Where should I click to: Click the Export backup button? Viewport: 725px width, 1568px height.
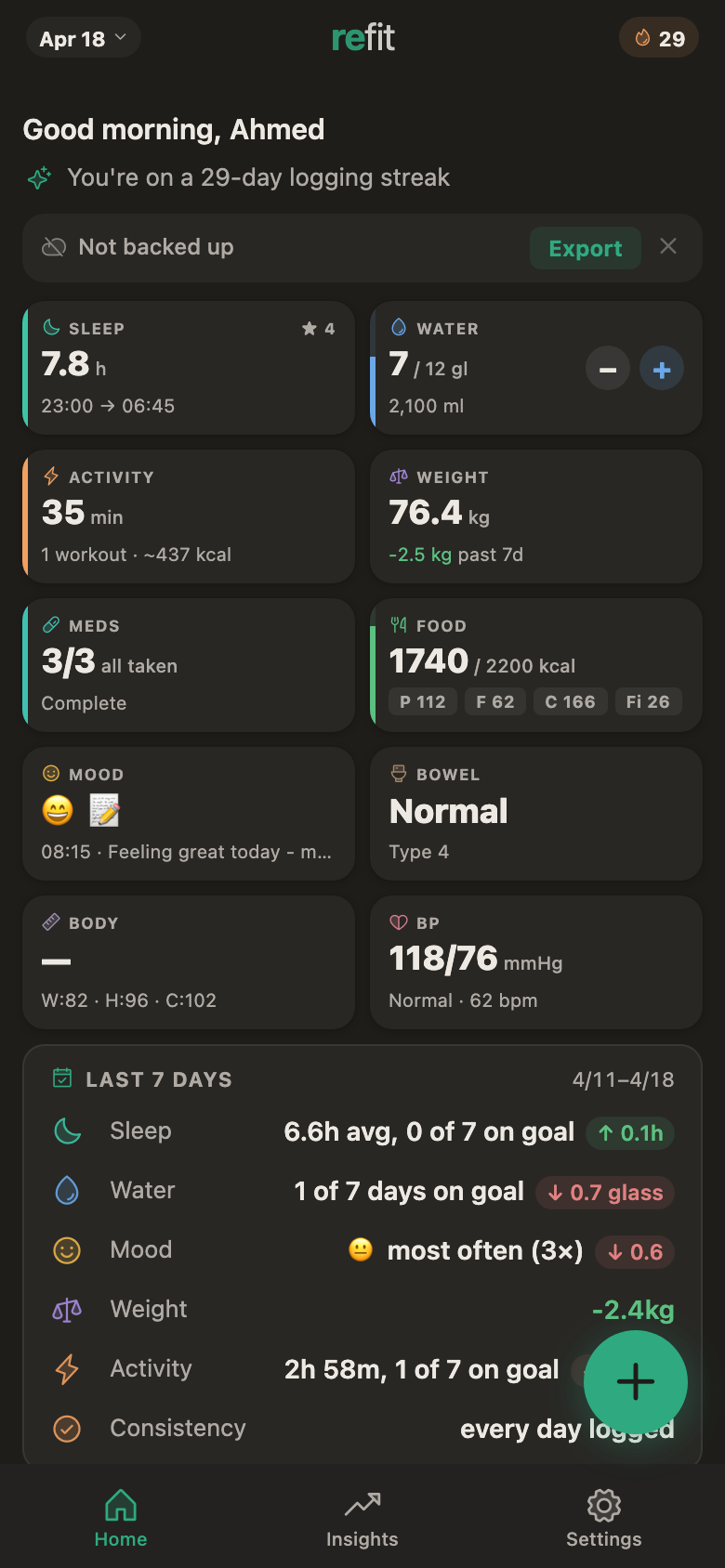click(585, 248)
